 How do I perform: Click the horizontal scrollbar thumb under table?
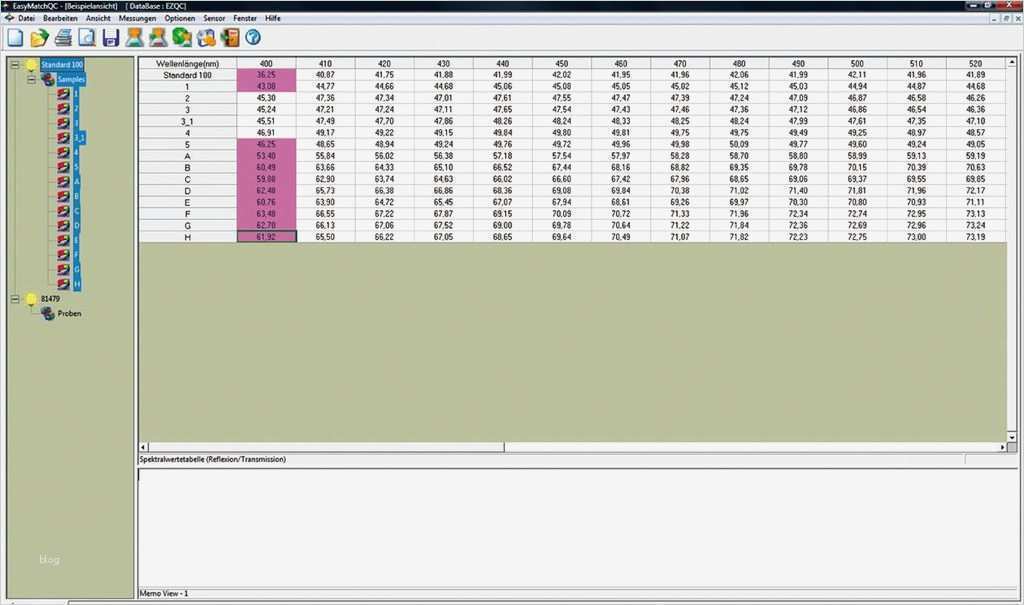tap(327, 448)
